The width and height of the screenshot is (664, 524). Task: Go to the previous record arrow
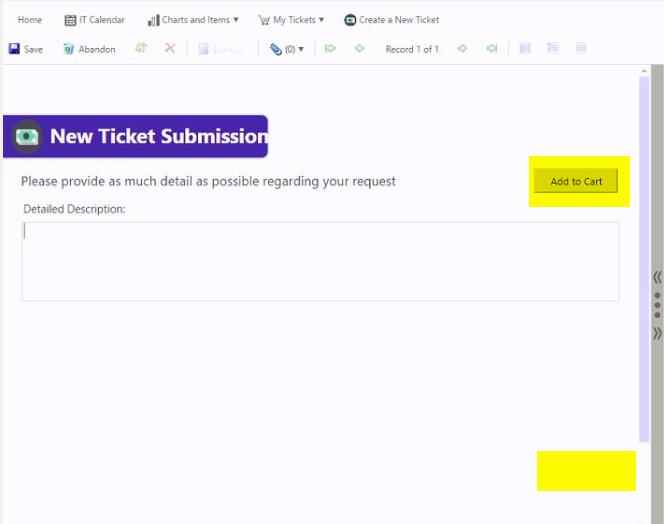[x=359, y=49]
